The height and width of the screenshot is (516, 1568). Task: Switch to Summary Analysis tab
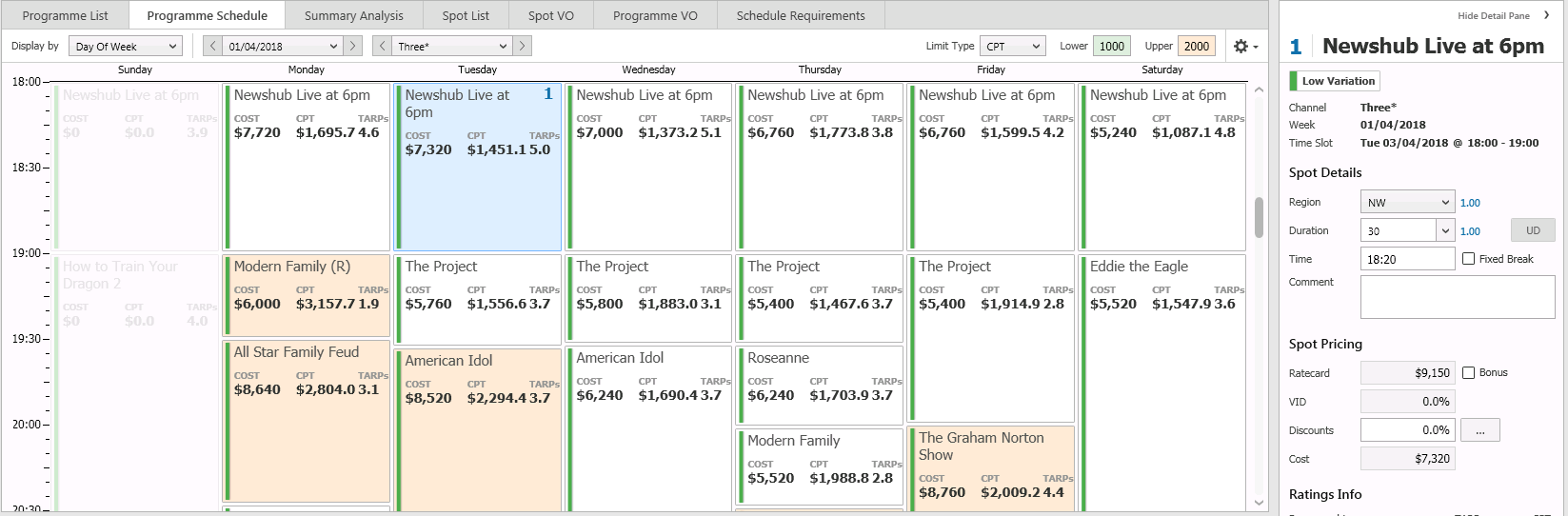[x=354, y=15]
